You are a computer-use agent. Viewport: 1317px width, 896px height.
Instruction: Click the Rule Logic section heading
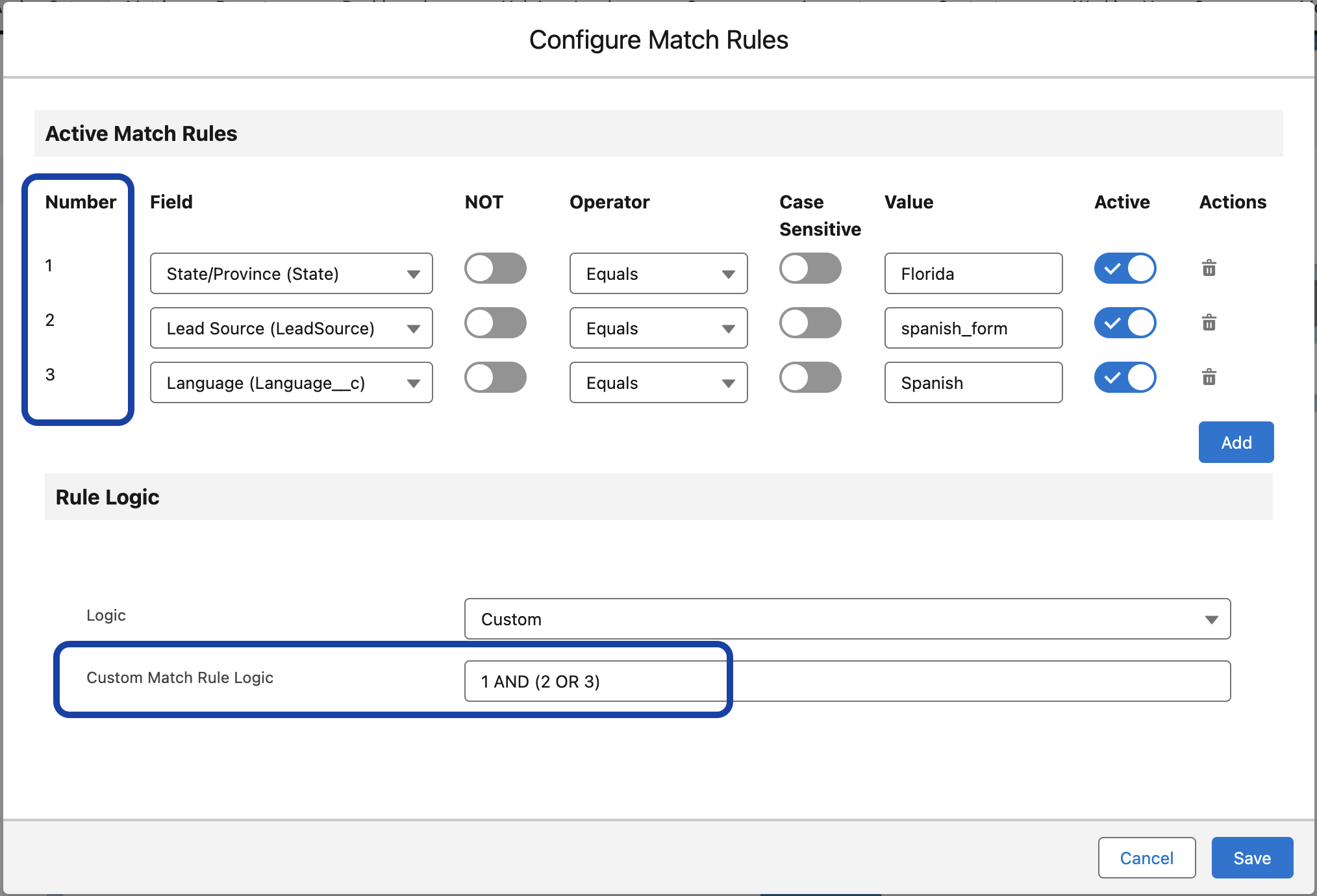pos(108,497)
